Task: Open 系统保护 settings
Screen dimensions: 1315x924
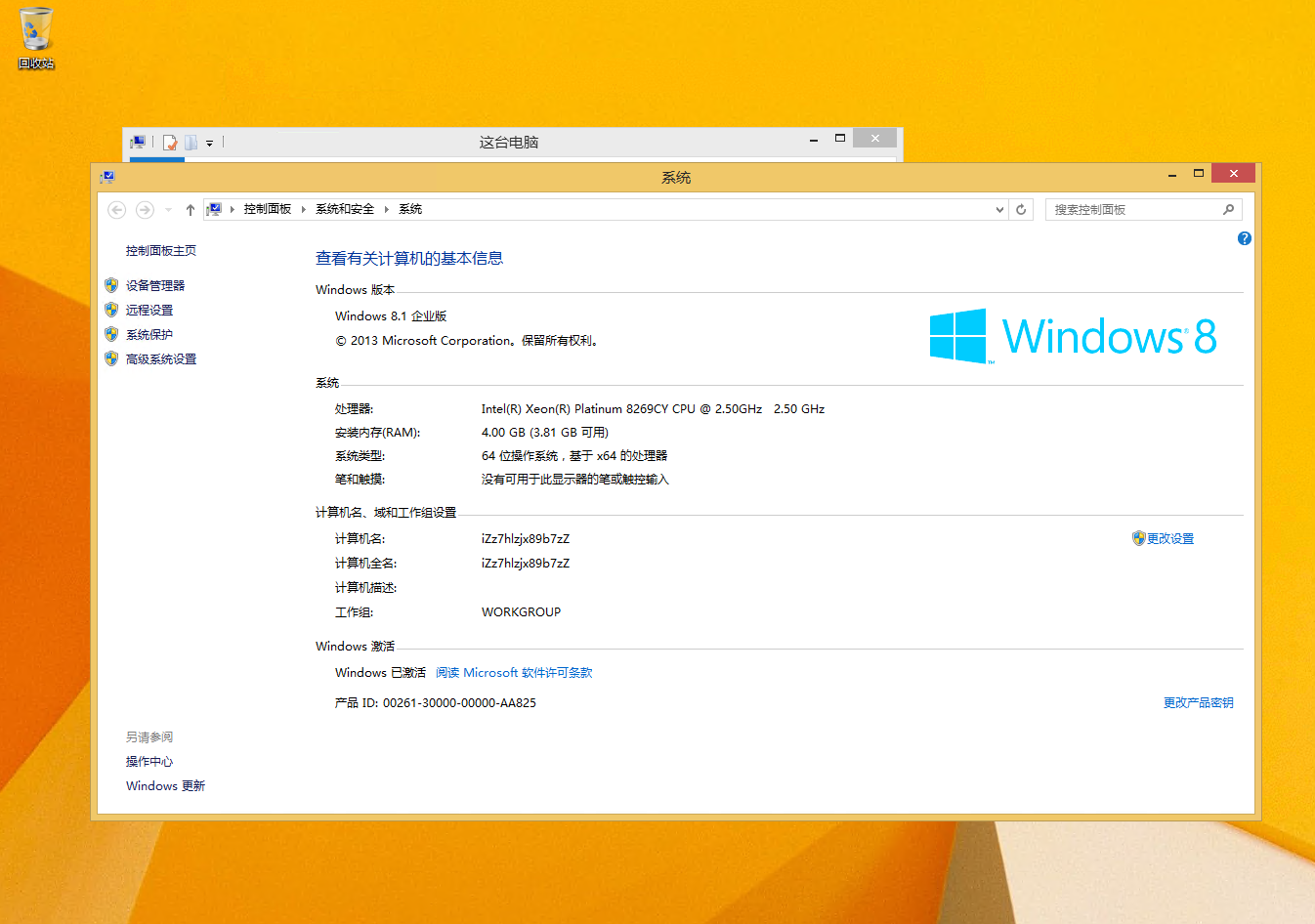Action: pyautogui.click(x=149, y=334)
